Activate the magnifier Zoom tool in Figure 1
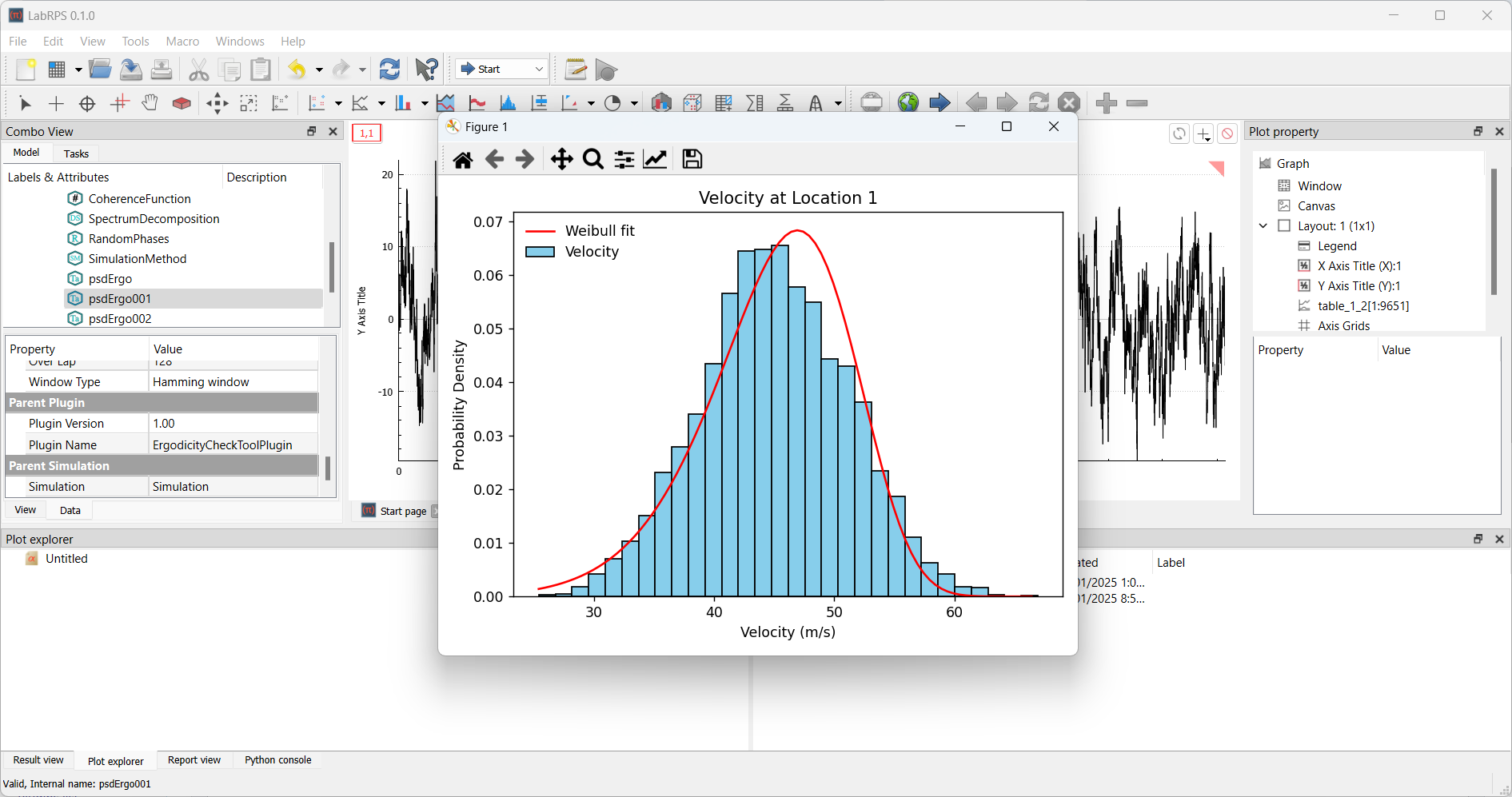Viewport: 1512px width, 797px height. tap(593, 160)
